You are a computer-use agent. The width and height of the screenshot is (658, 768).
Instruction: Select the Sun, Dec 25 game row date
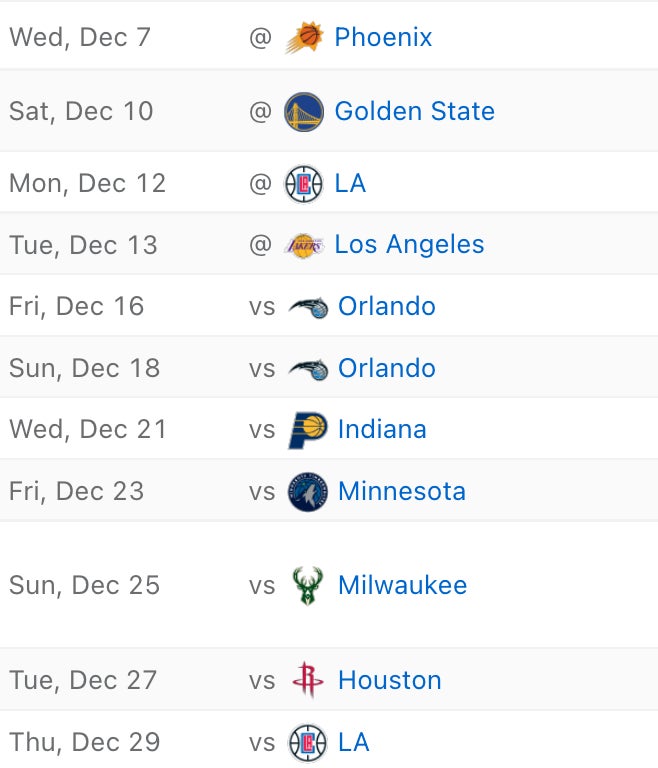[x=84, y=585]
